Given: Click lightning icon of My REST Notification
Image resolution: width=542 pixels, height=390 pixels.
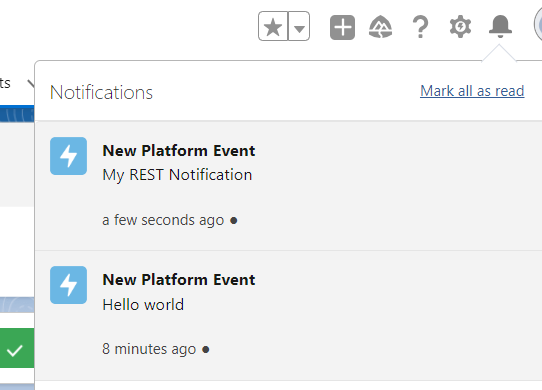Looking at the screenshot, I should click(68, 156).
